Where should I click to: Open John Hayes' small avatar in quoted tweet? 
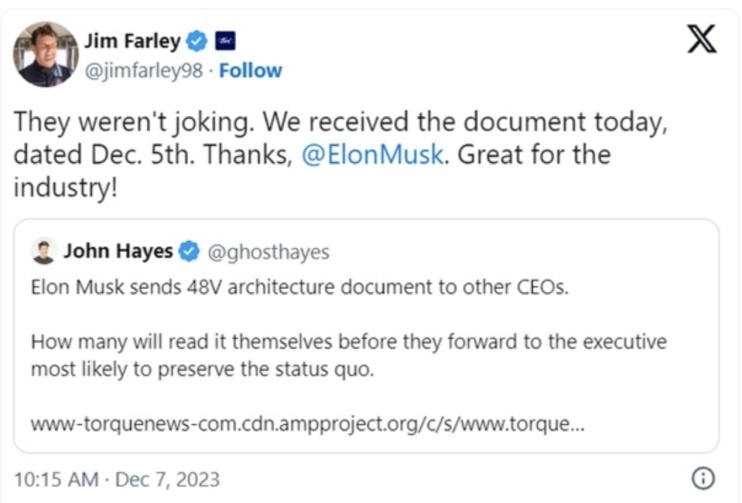[43, 251]
